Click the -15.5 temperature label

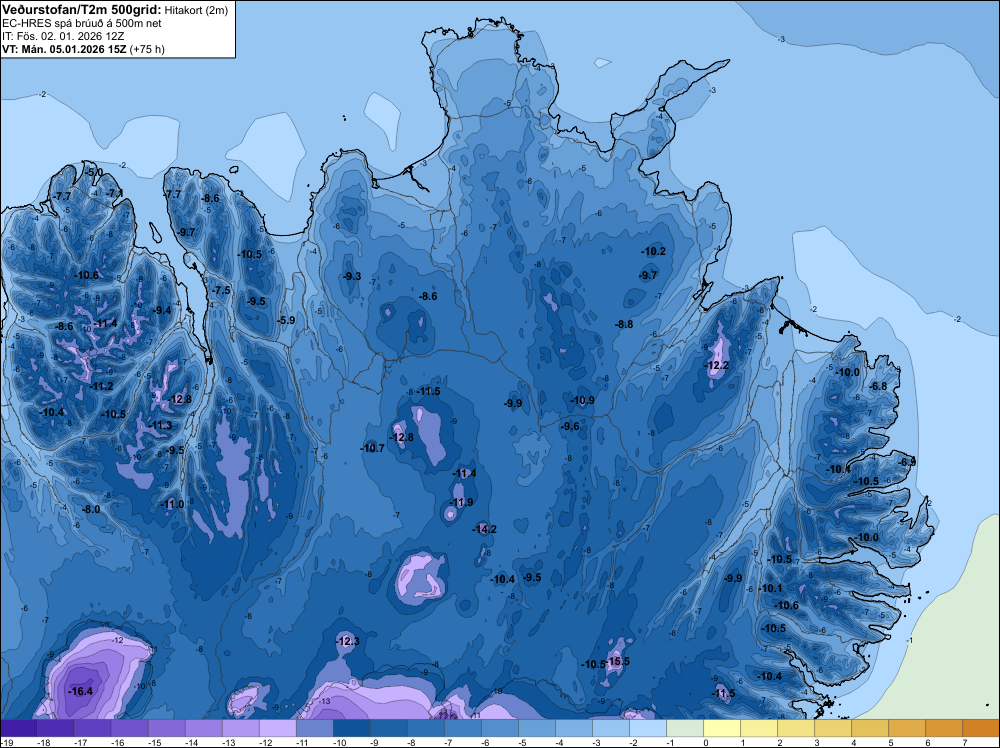click(617, 661)
